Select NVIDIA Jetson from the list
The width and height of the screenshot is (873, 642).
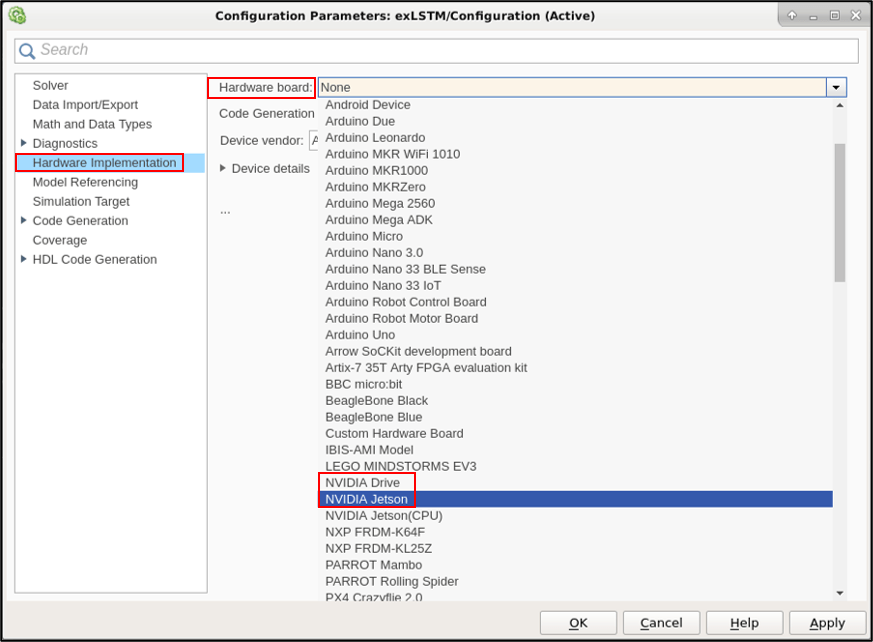coord(367,499)
